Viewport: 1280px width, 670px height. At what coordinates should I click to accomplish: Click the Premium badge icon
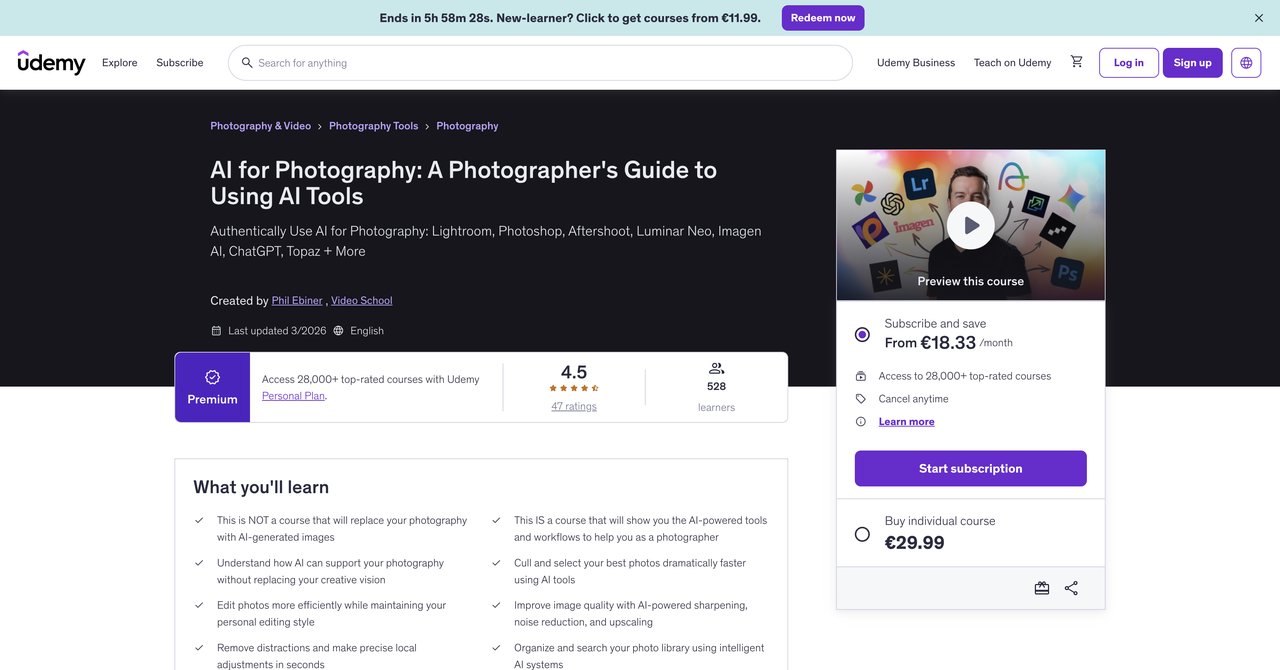point(212,377)
